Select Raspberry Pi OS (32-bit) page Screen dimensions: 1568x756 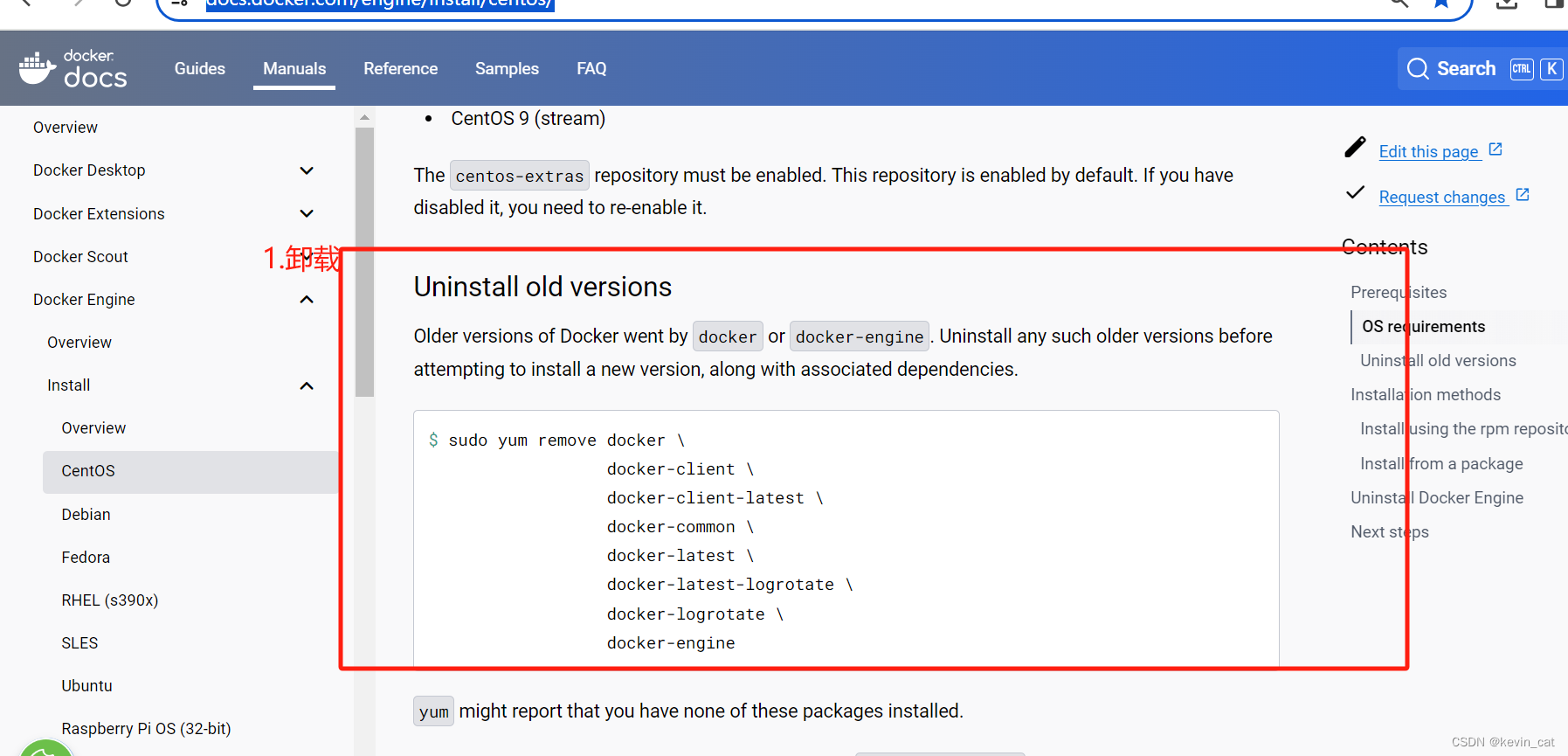(146, 729)
